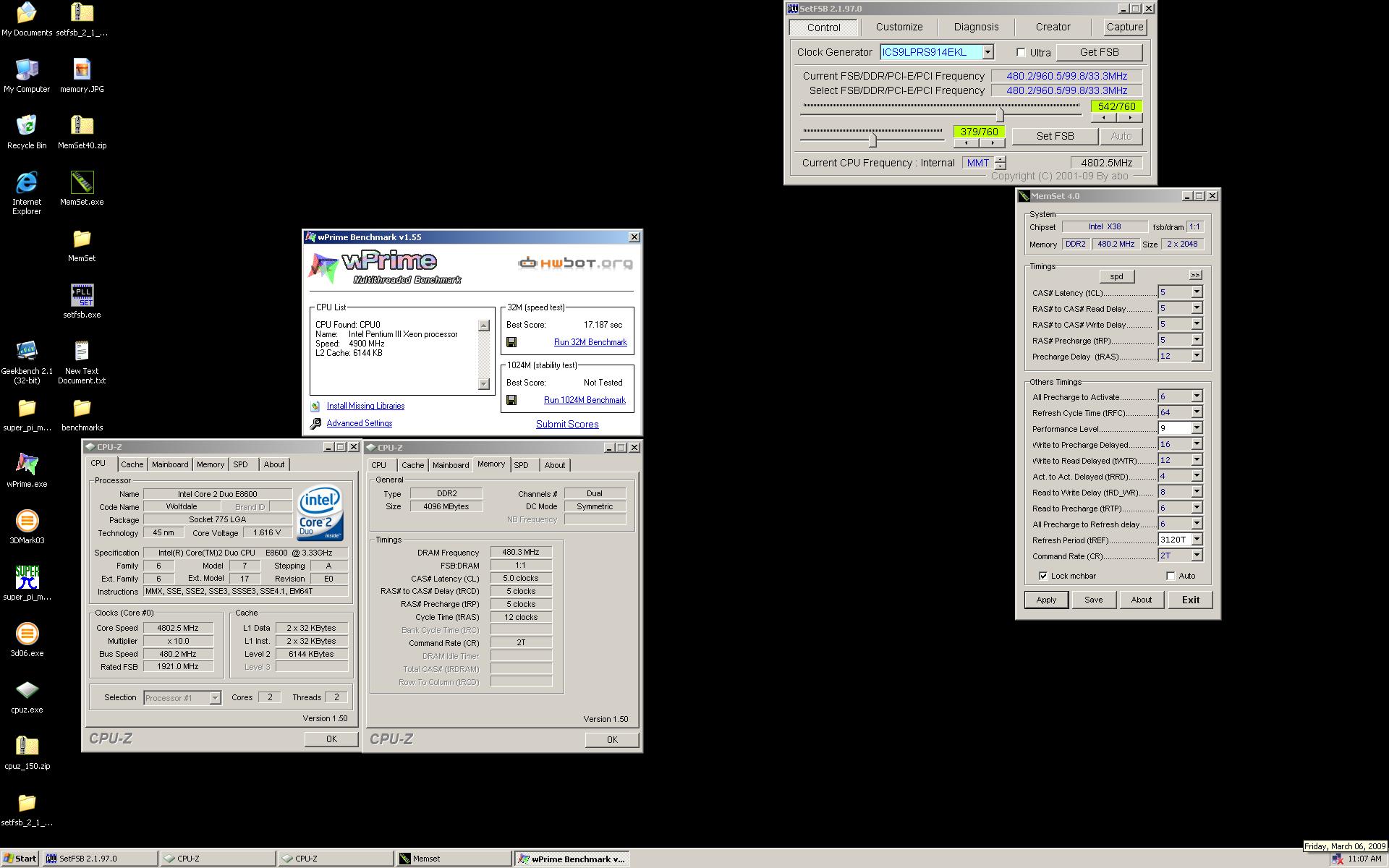
Task: Open New Text Document.txt icon
Action: coord(82,362)
